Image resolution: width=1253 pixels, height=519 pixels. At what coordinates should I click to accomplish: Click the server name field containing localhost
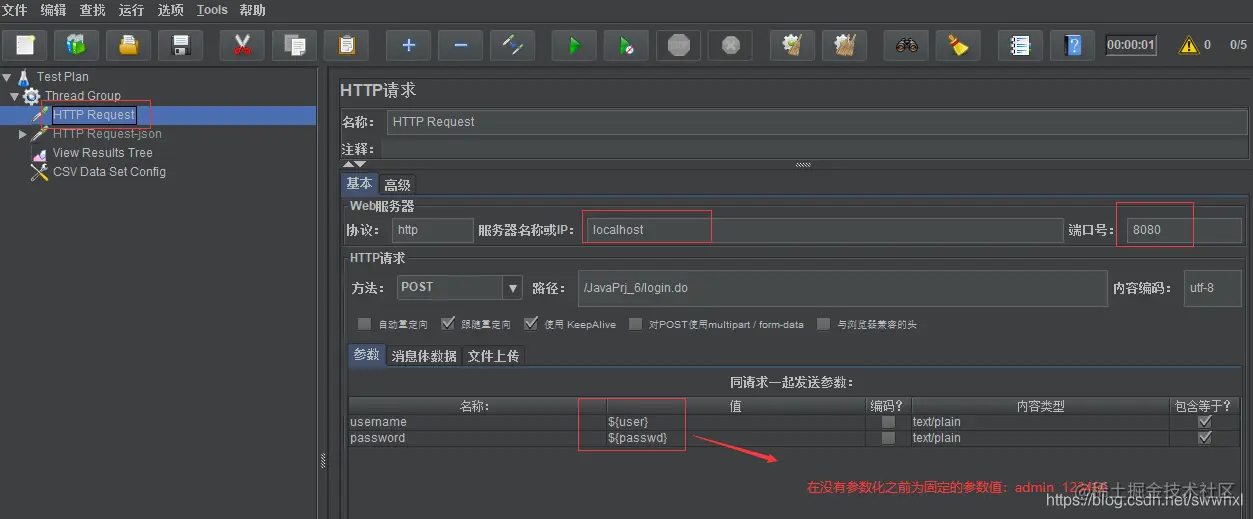824,230
